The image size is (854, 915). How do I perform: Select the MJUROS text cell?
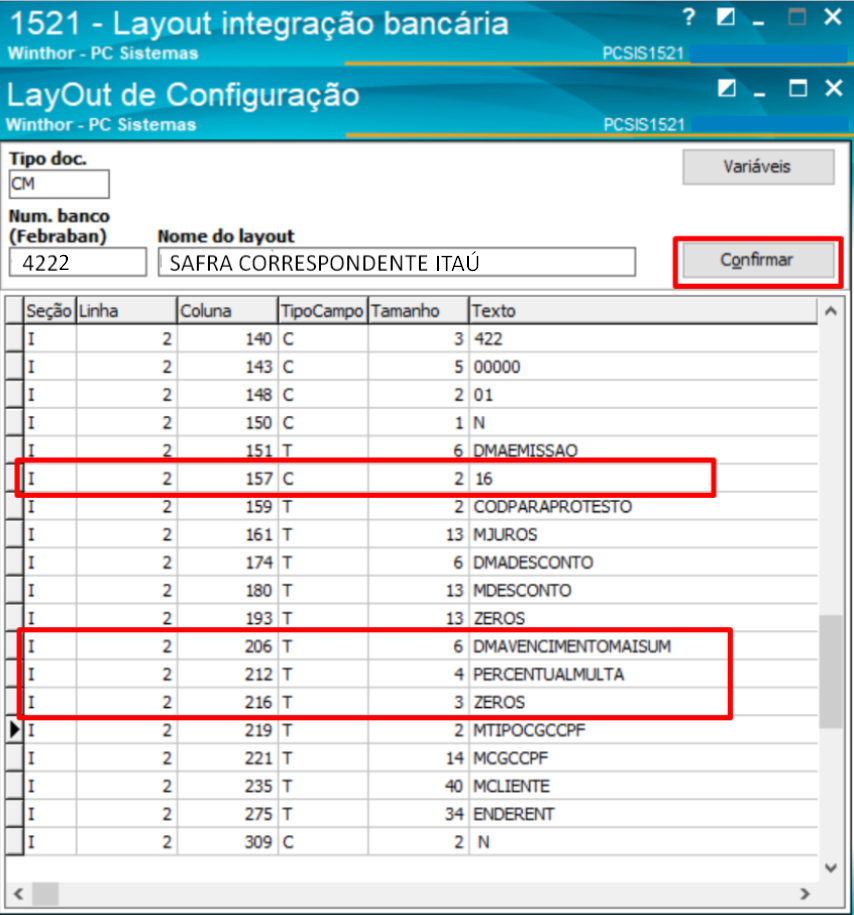(x=643, y=535)
